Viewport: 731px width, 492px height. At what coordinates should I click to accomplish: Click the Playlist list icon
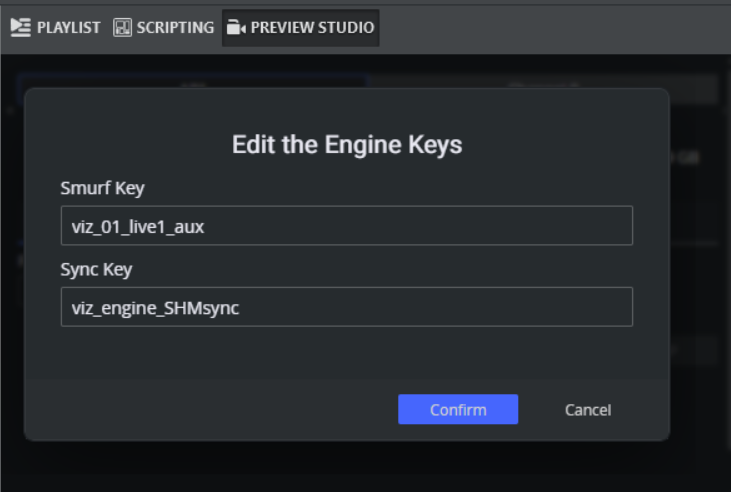[20, 27]
